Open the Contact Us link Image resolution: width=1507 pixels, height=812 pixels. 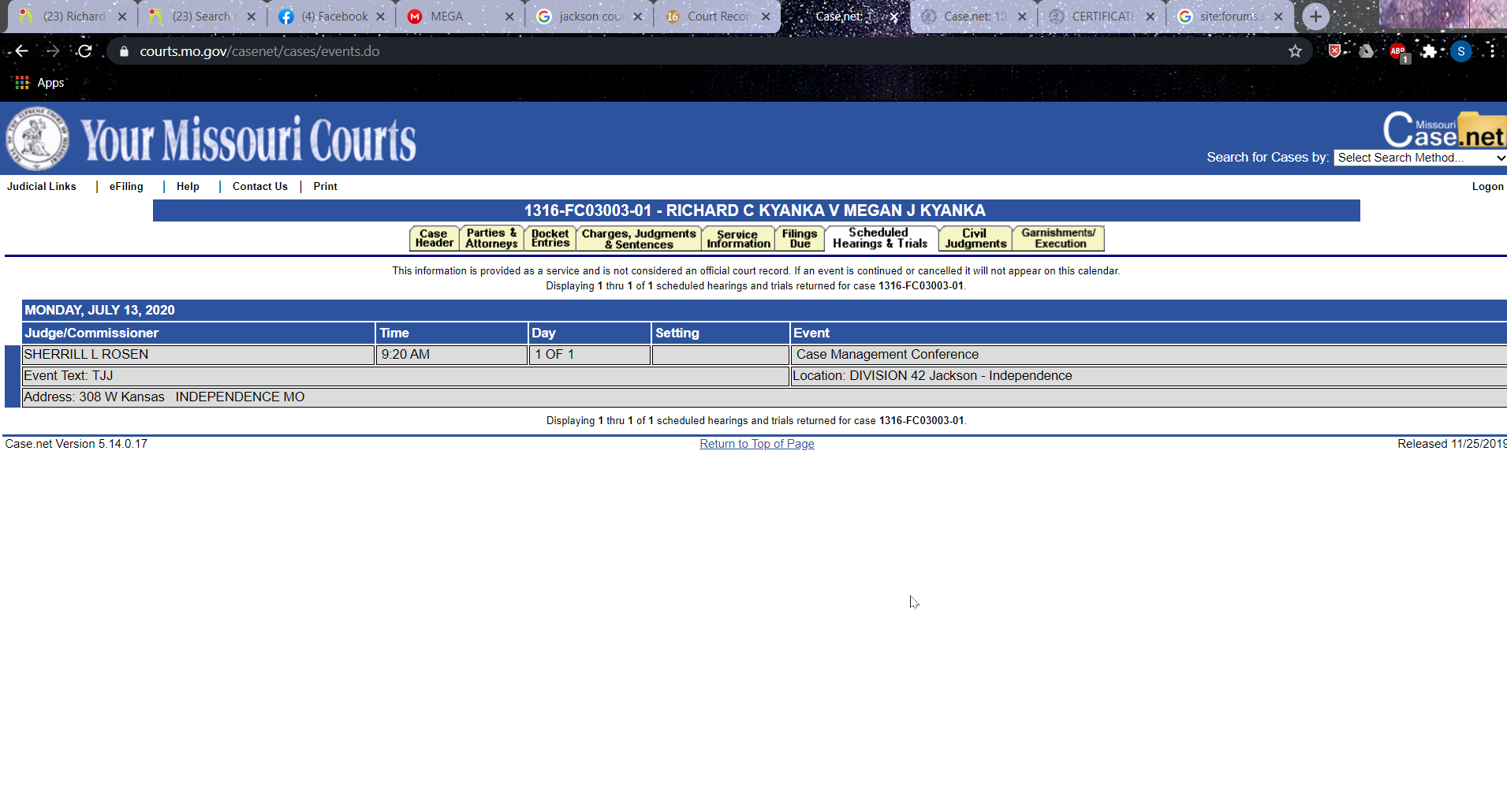tap(260, 187)
